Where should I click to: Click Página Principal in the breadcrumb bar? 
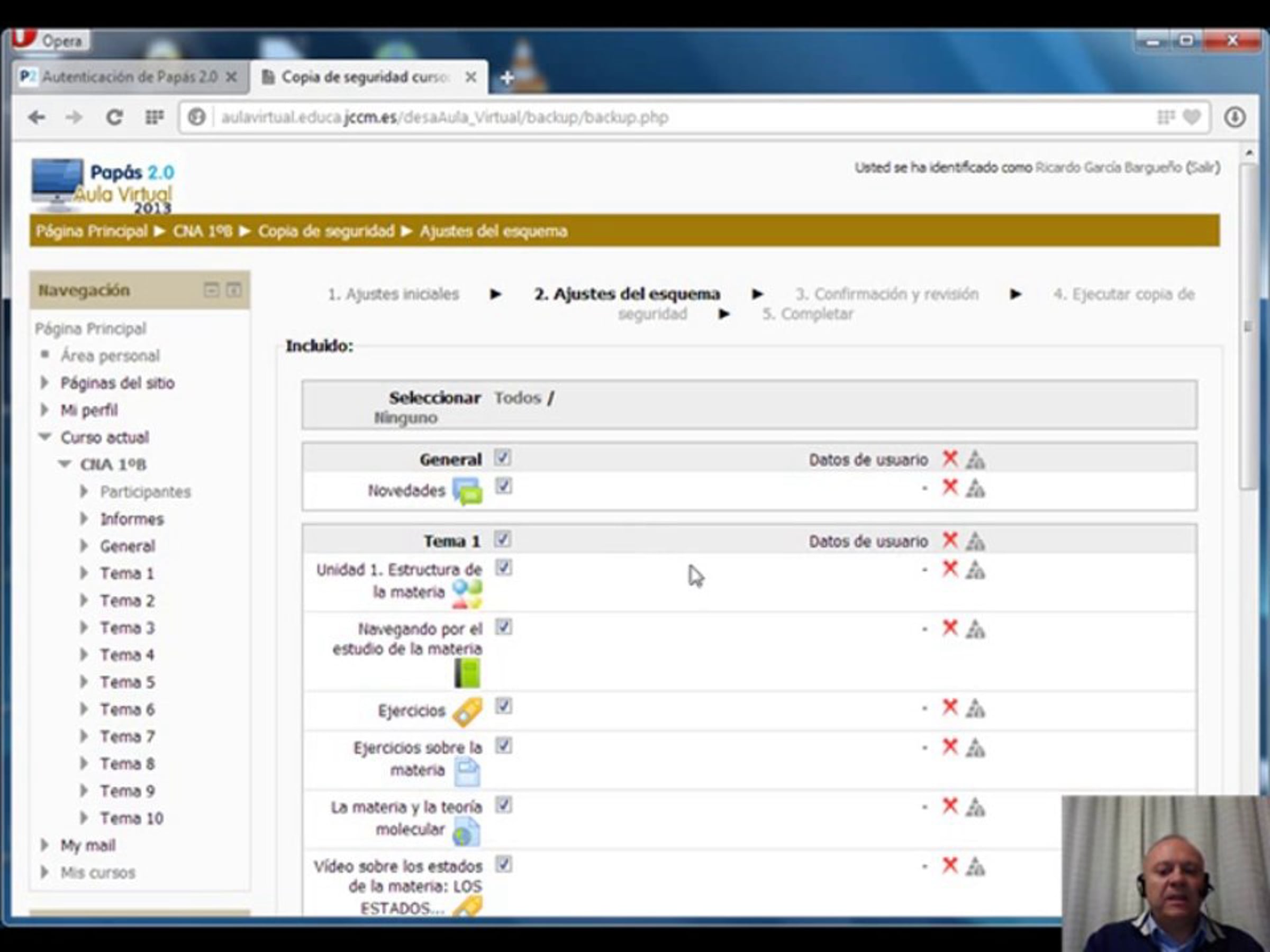(x=92, y=231)
